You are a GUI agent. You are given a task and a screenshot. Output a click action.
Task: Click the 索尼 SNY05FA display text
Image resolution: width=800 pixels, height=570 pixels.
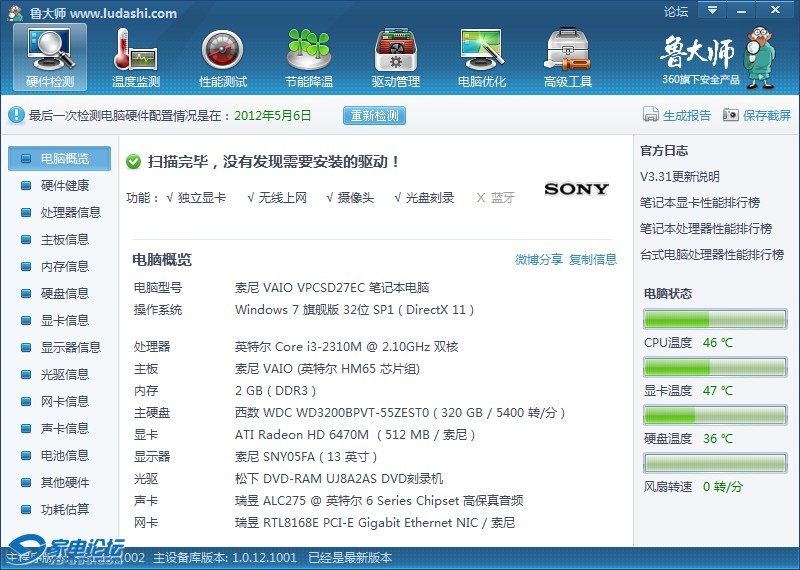(306, 457)
